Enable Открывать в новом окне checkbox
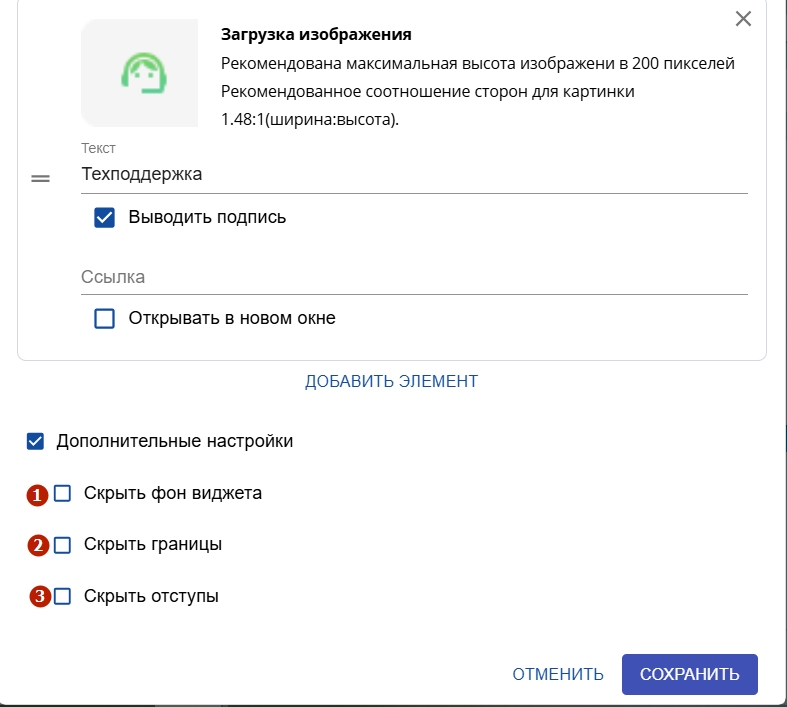Image resolution: width=787 pixels, height=707 pixels. (104, 319)
